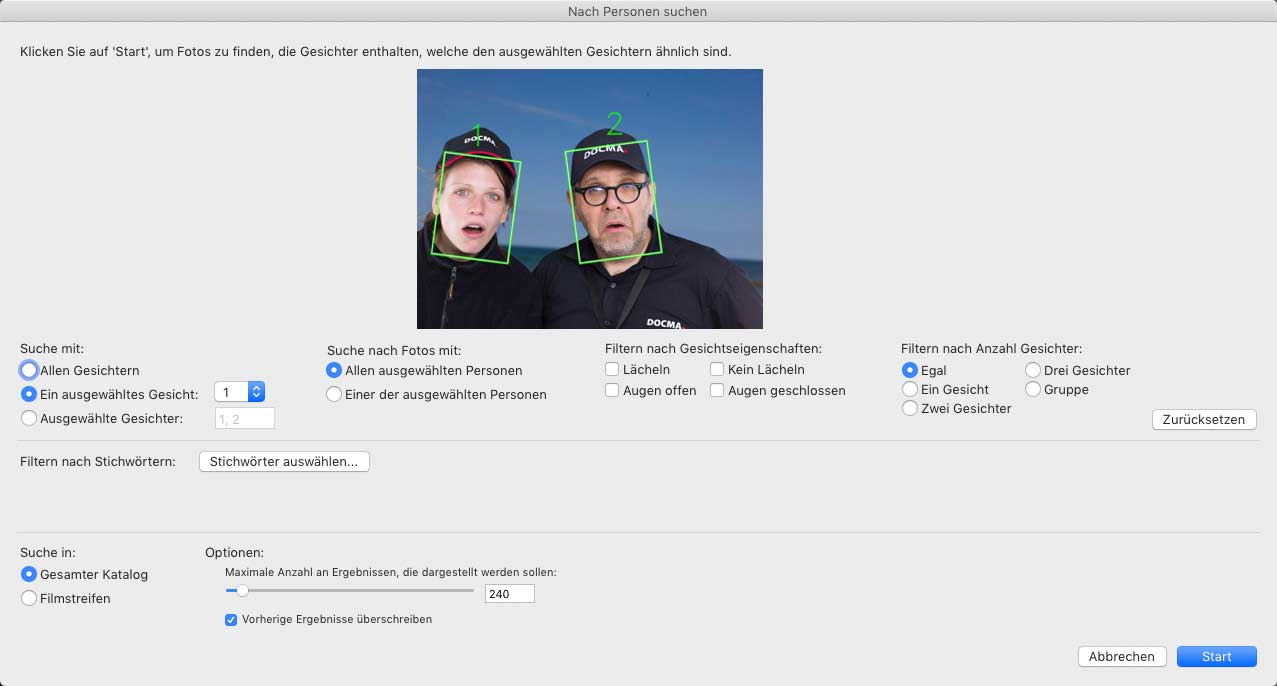Tick the 'Kein Lächeln' checkbox

717,370
